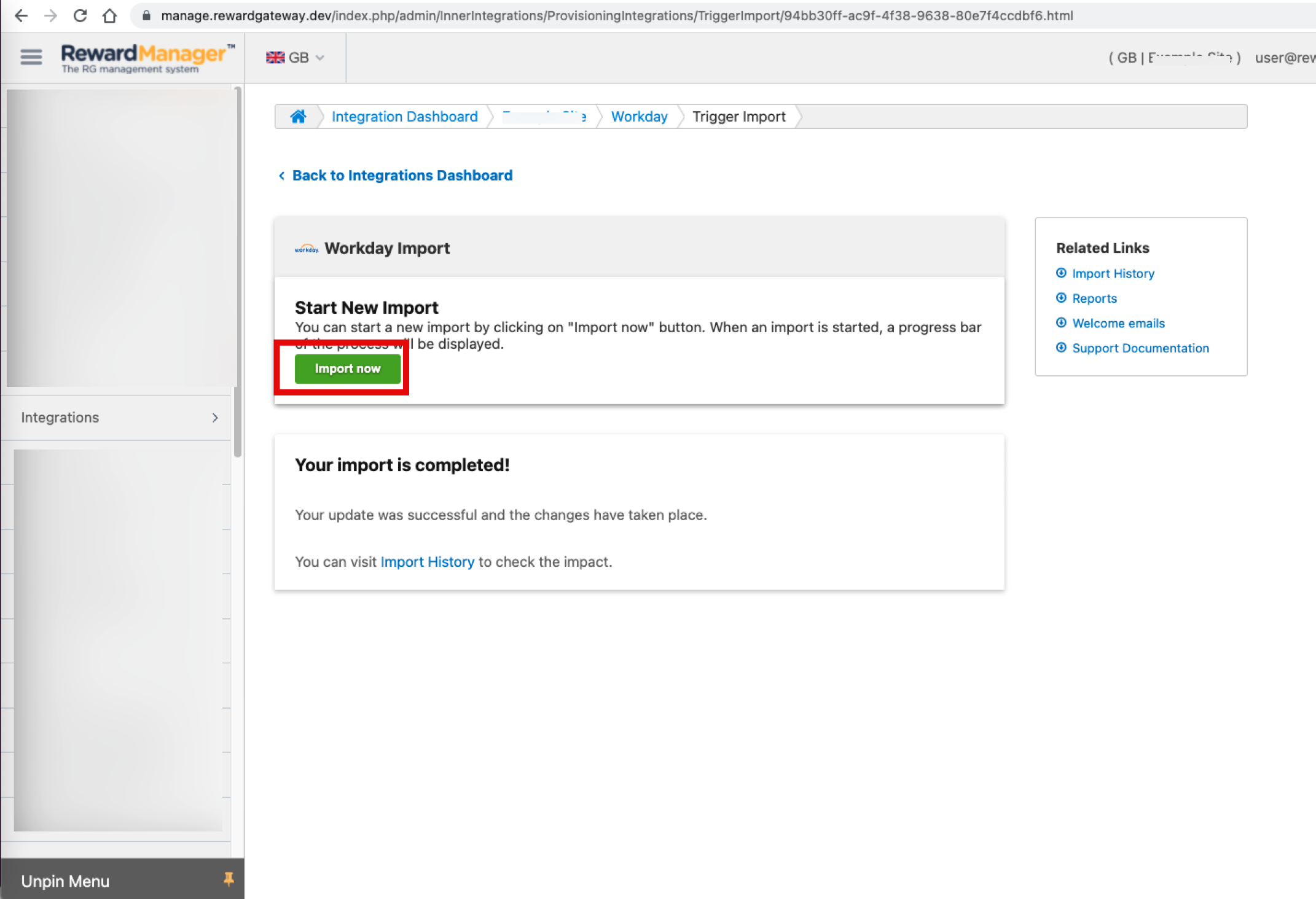Open the Reports related link
The width and height of the screenshot is (1316, 899).
1094,298
